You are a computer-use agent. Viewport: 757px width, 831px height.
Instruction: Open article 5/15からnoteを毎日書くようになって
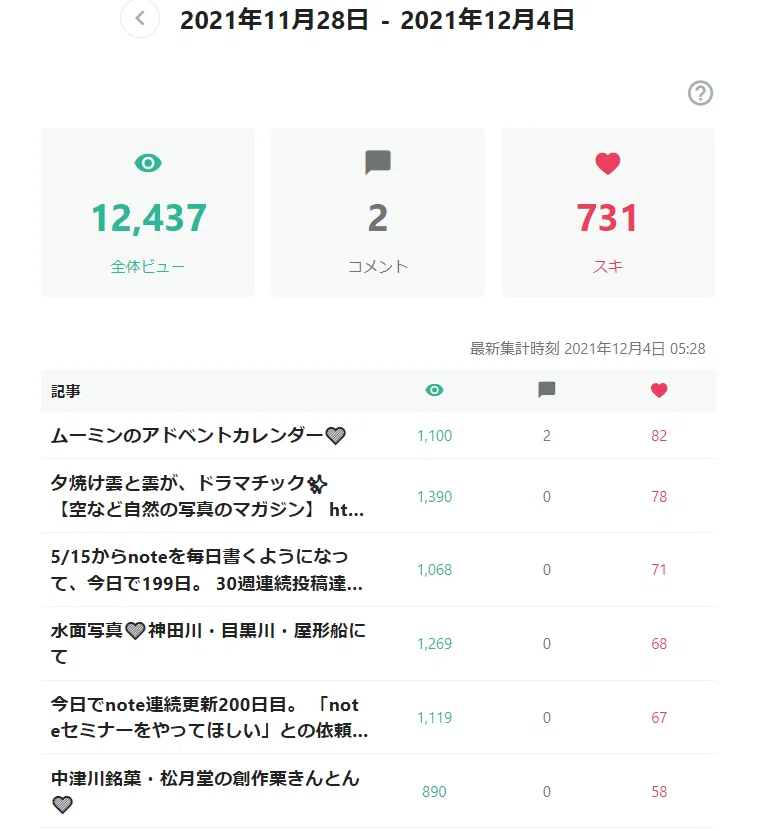click(207, 570)
